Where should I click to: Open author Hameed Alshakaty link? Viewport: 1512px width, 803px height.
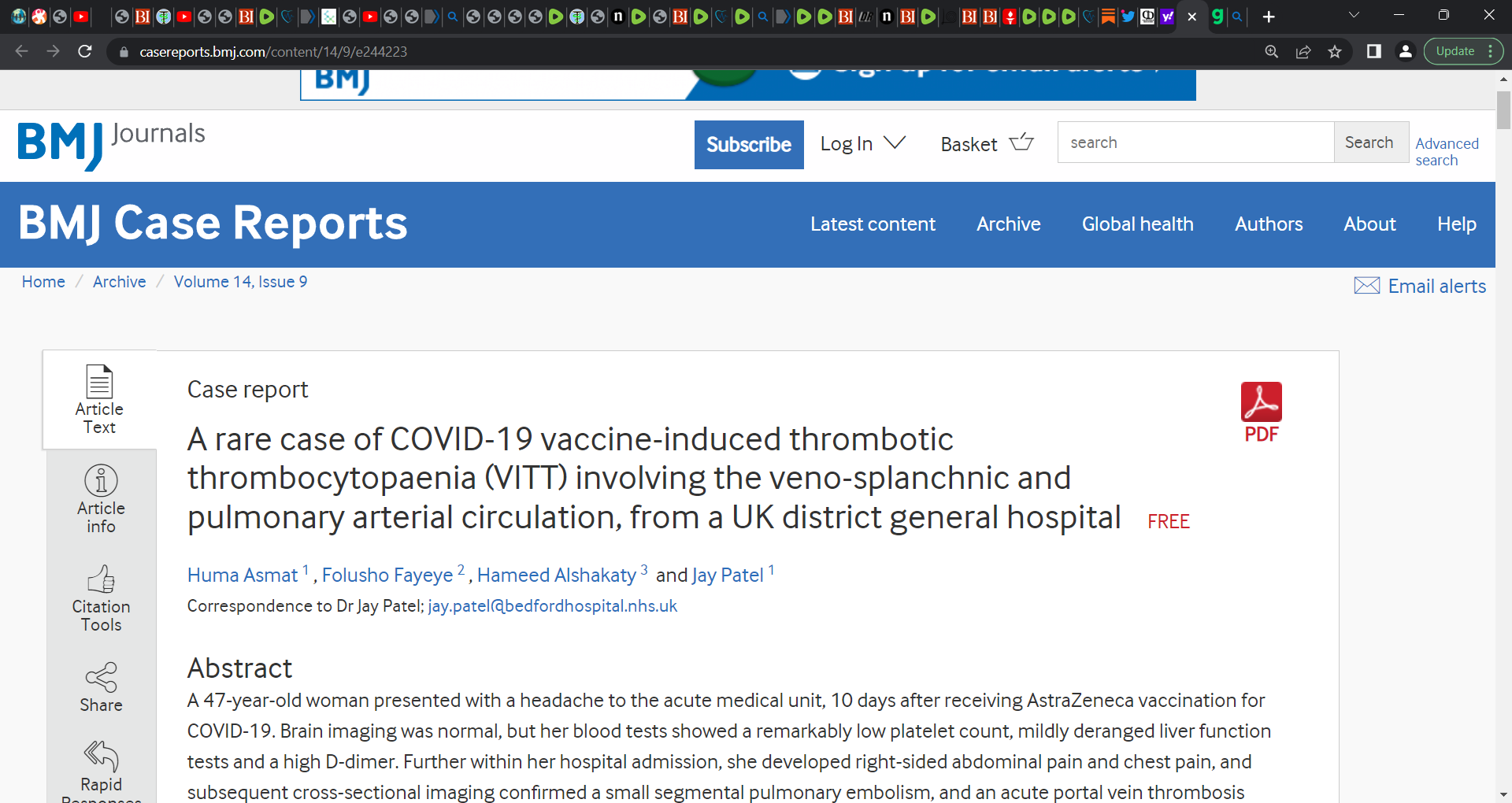click(556, 575)
